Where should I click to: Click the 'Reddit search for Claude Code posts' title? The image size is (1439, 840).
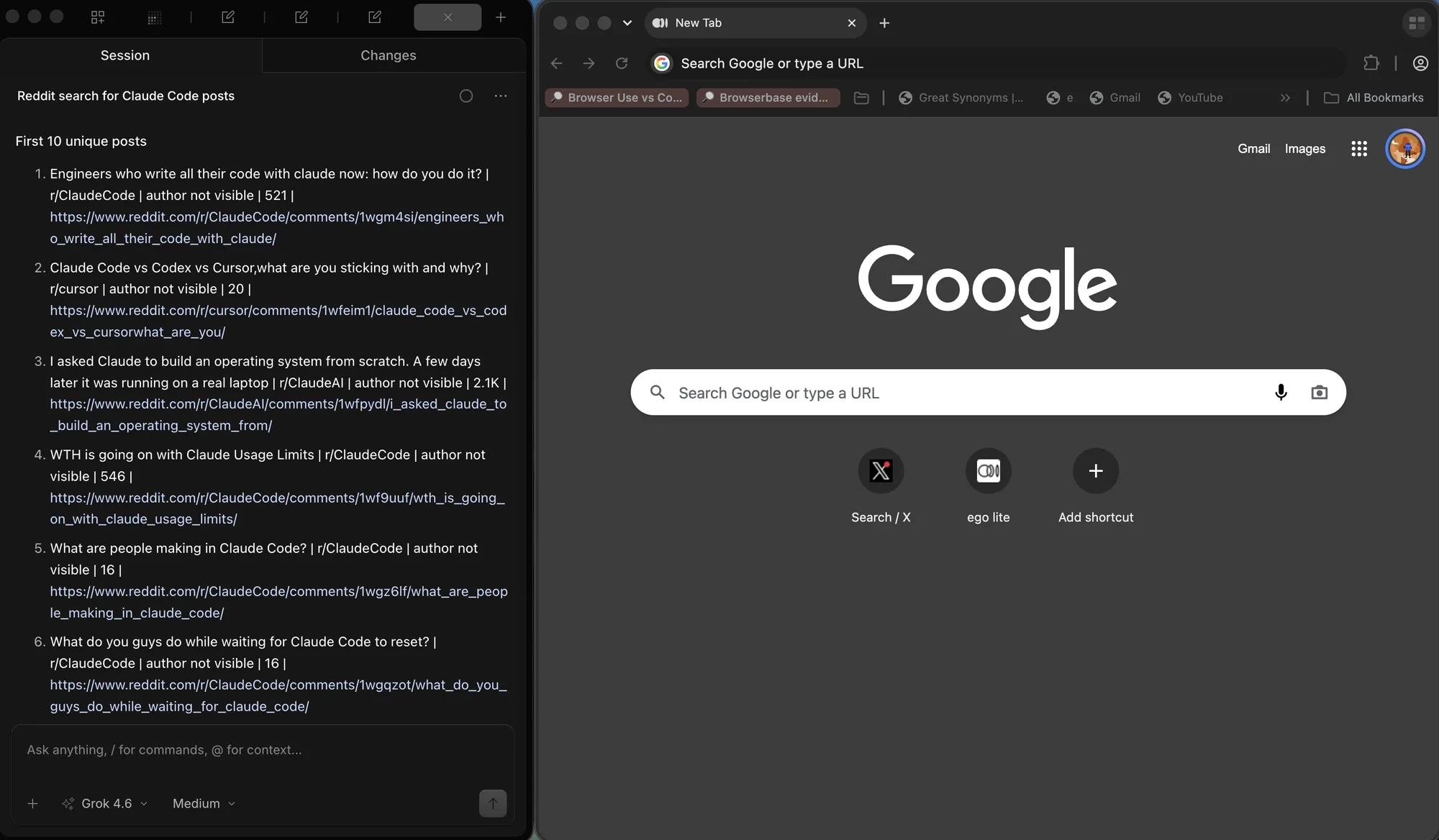(126, 96)
